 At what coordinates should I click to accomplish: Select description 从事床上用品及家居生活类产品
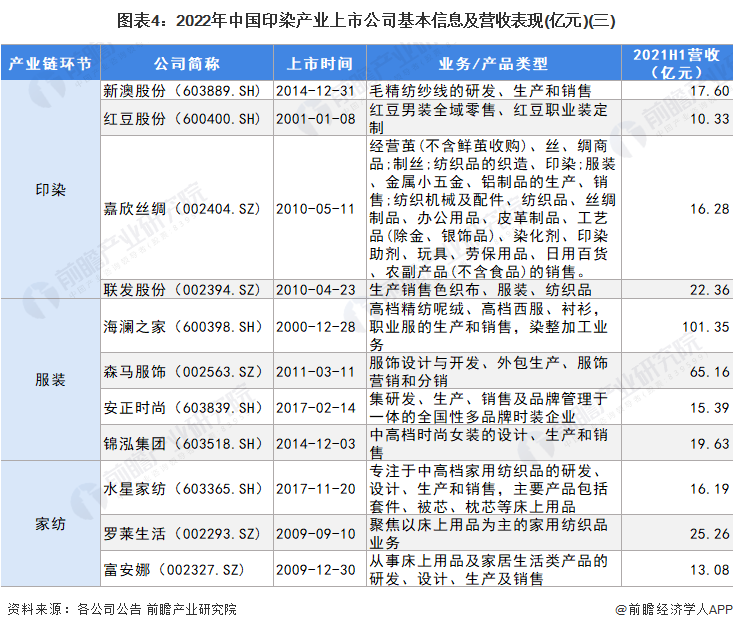pos(489,569)
